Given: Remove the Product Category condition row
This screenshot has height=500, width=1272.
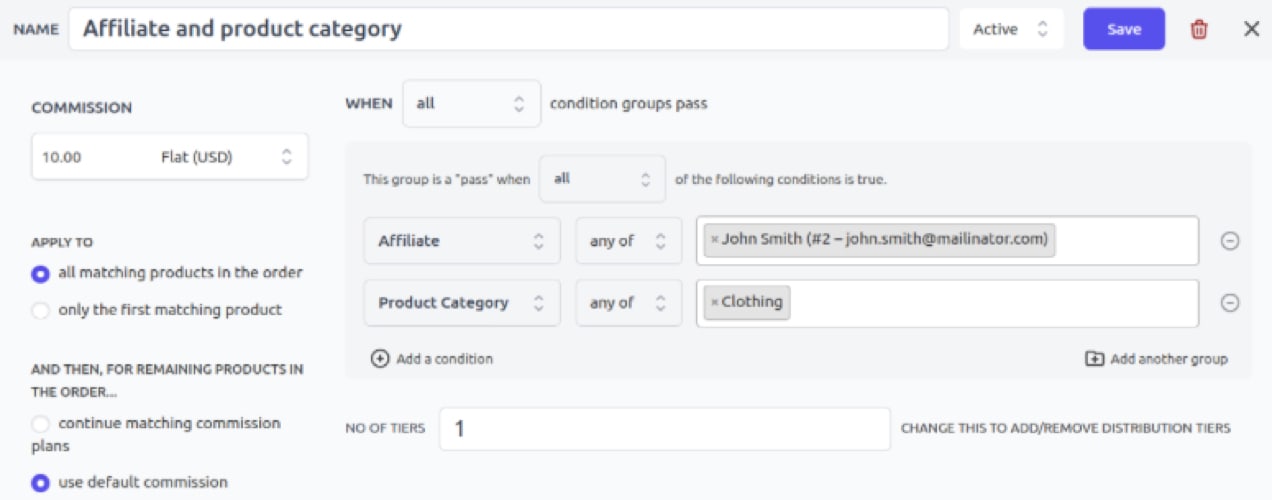Looking at the screenshot, I should coord(1231,303).
